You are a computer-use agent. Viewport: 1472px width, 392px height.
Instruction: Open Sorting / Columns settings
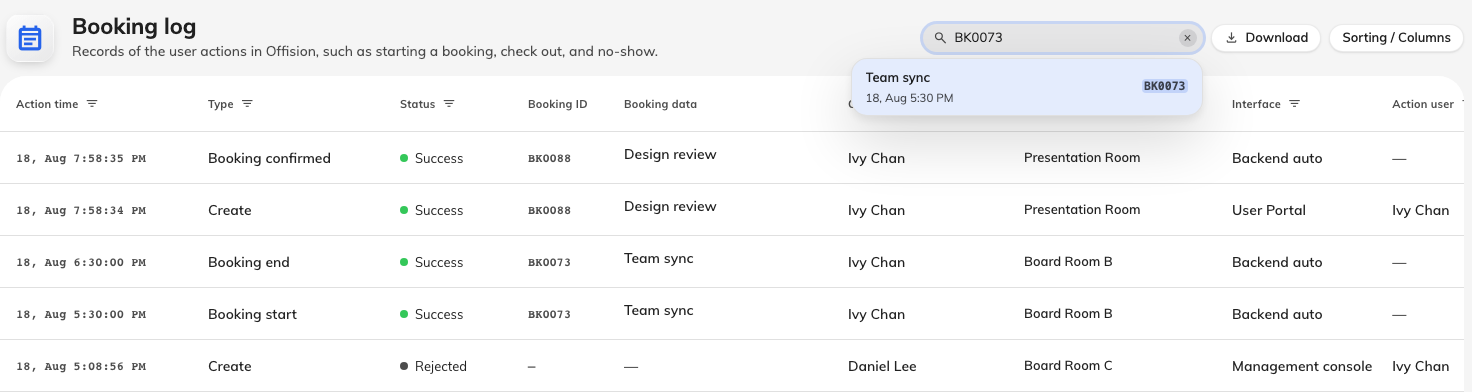click(1396, 38)
